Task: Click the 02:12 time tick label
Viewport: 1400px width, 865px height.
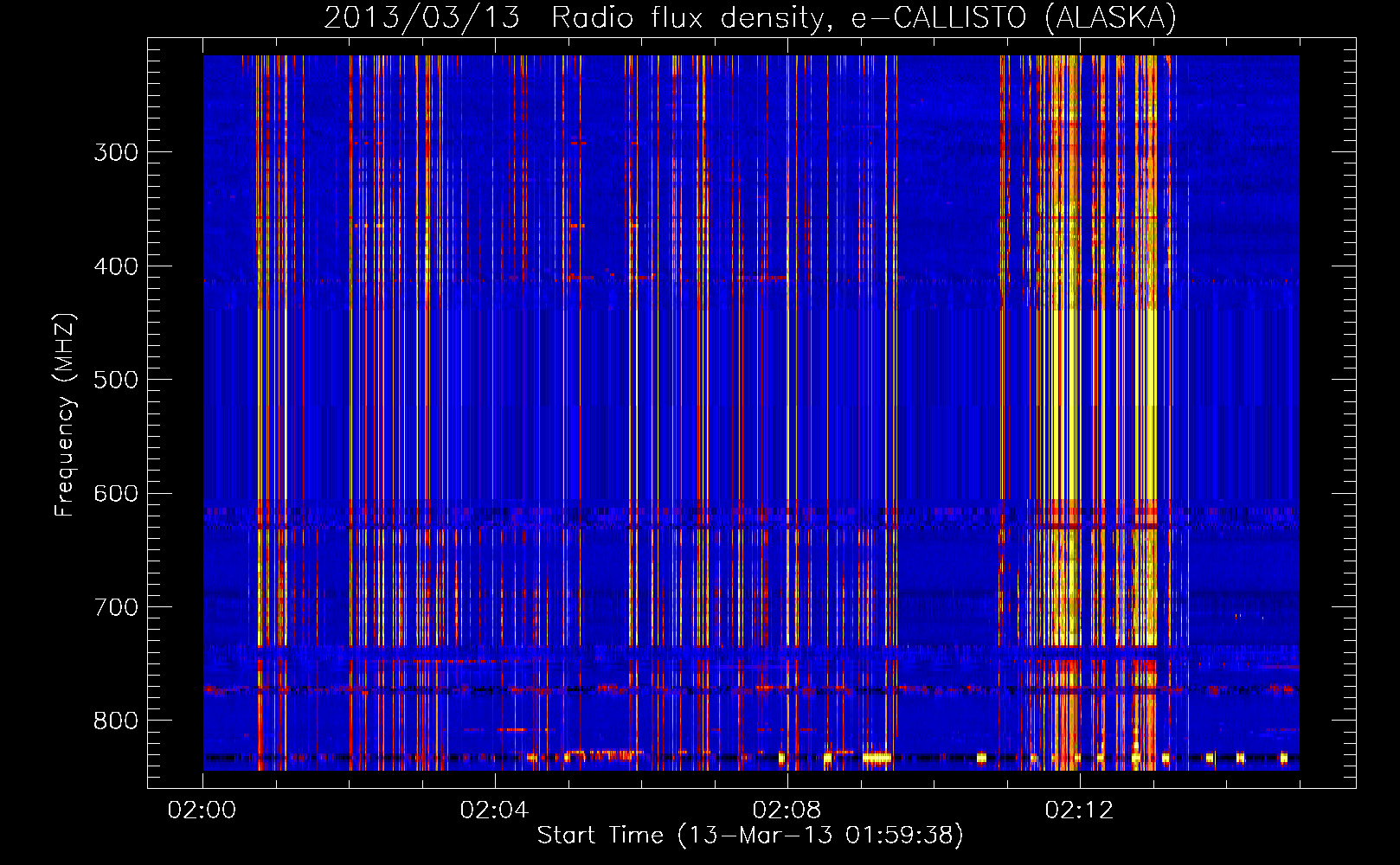Action: (1079, 811)
